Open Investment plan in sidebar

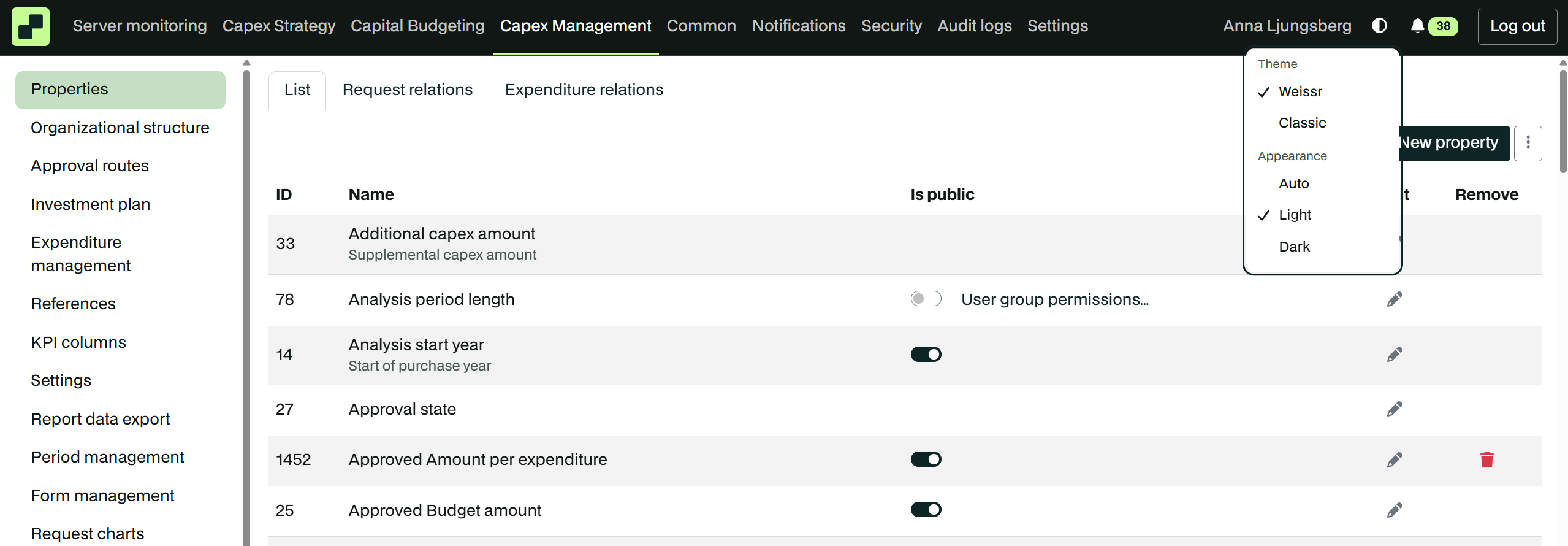[90, 204]
